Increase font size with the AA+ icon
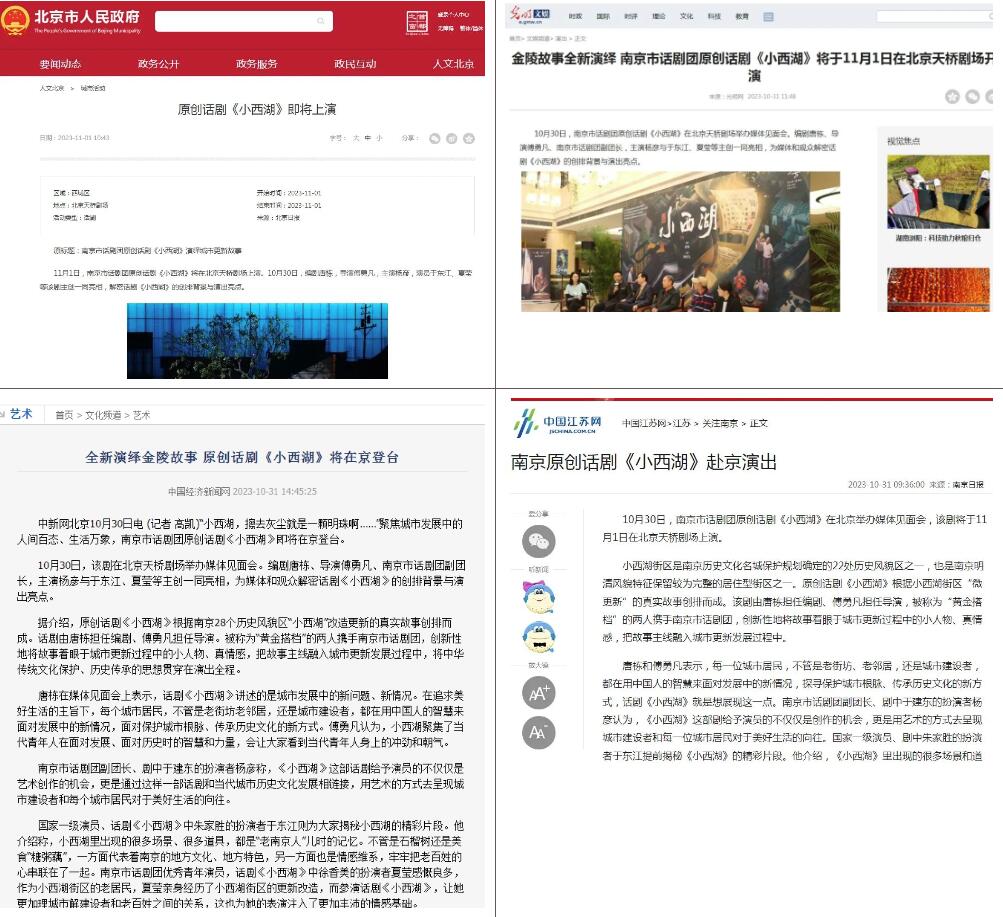1003x917 pixels. 539,693
